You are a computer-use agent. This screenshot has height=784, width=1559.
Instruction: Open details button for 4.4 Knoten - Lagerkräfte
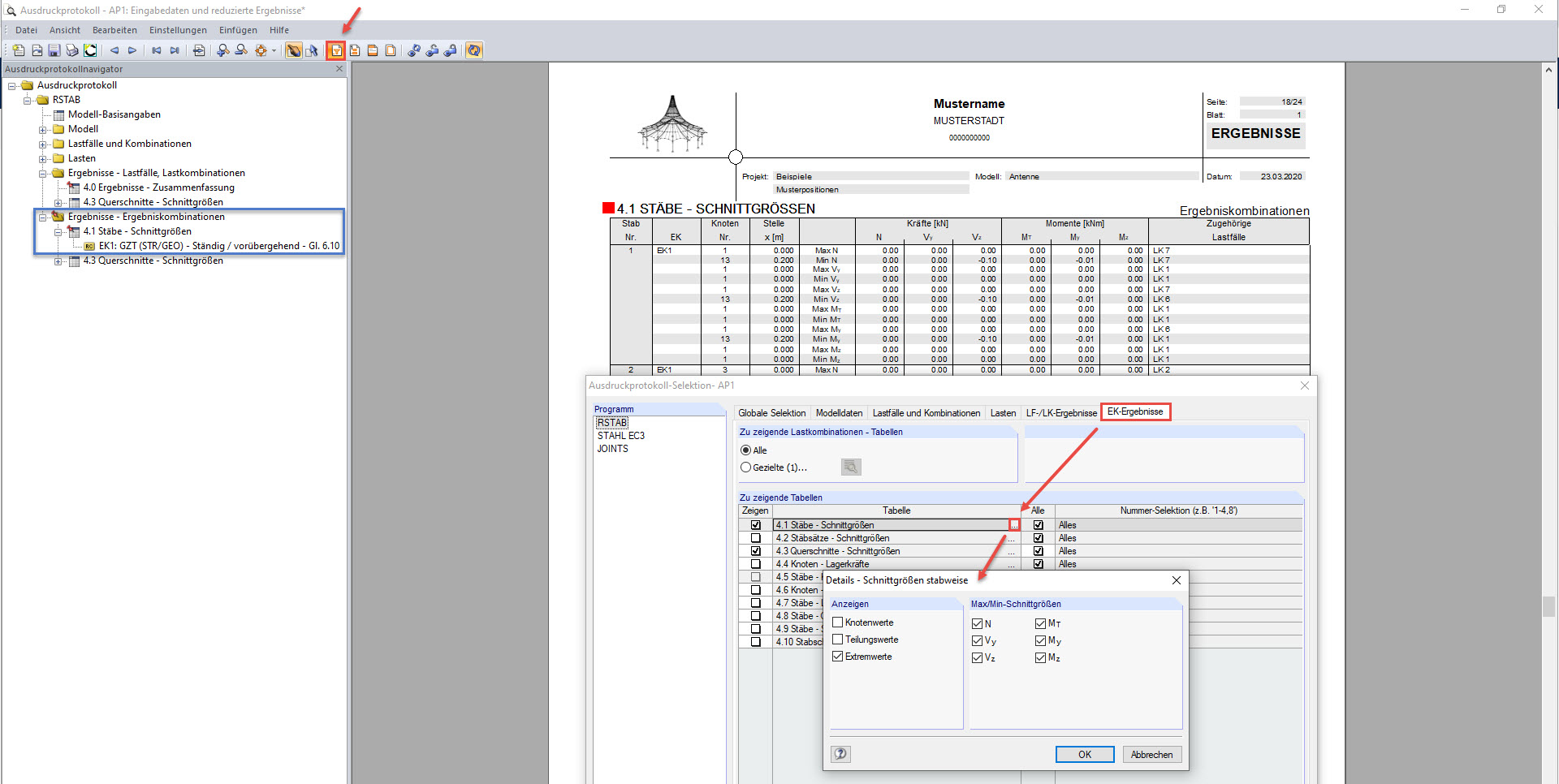tap(1012, 564)
